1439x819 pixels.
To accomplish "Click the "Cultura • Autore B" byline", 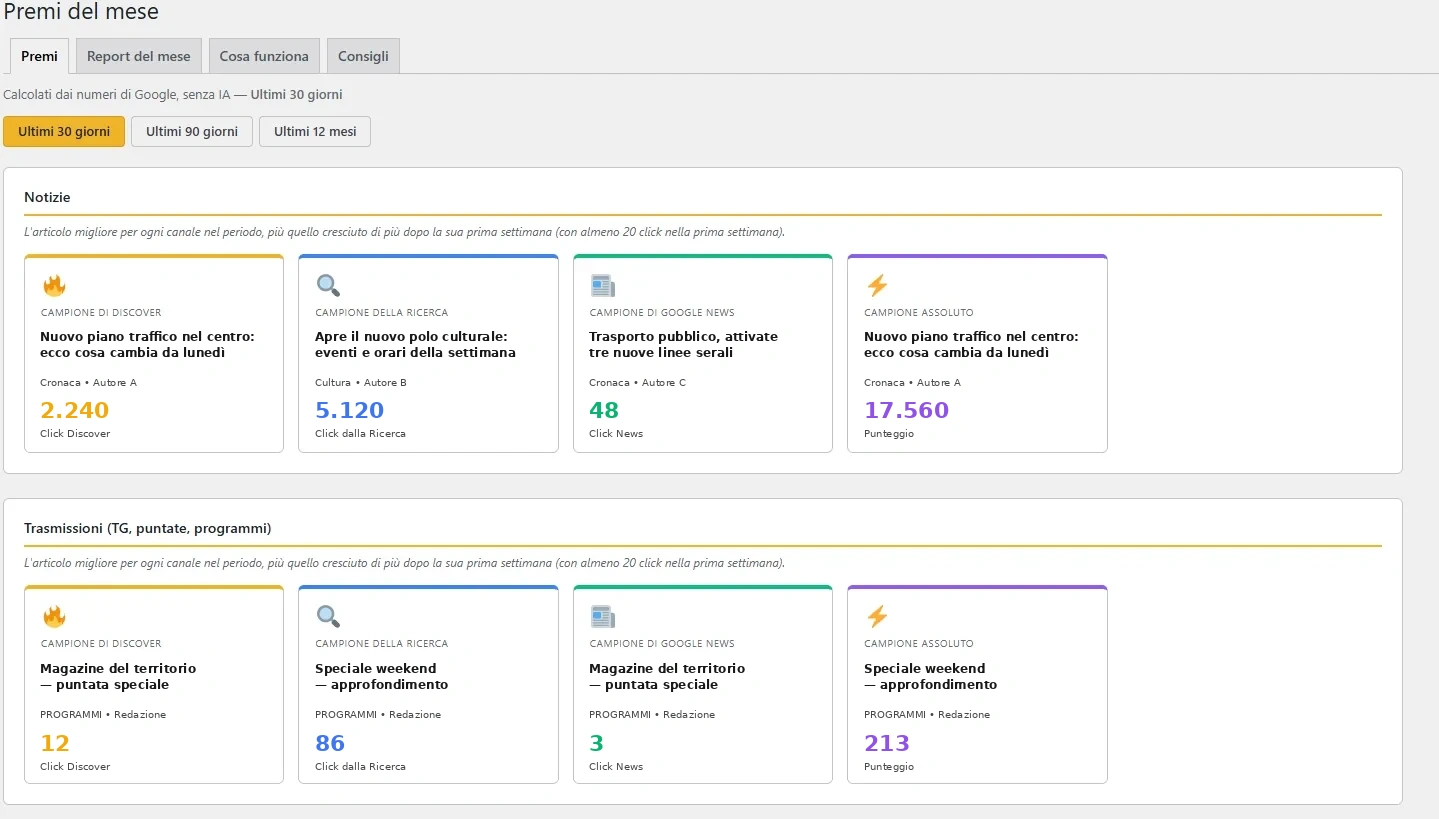I will 361,383.
